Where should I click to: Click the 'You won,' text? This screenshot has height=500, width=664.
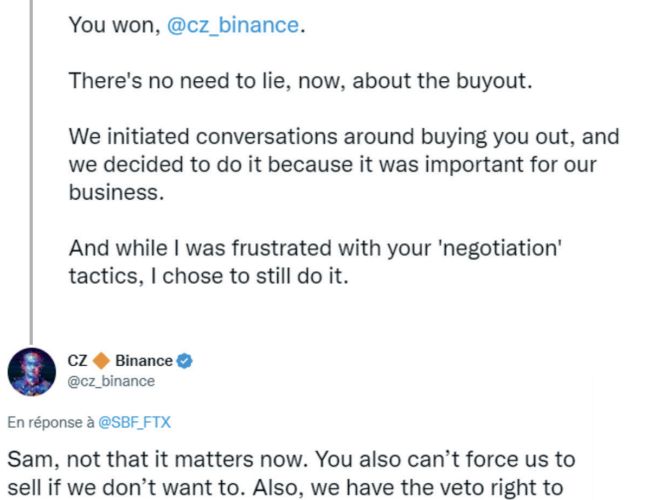pyautogui.click(x=115, y=25)
